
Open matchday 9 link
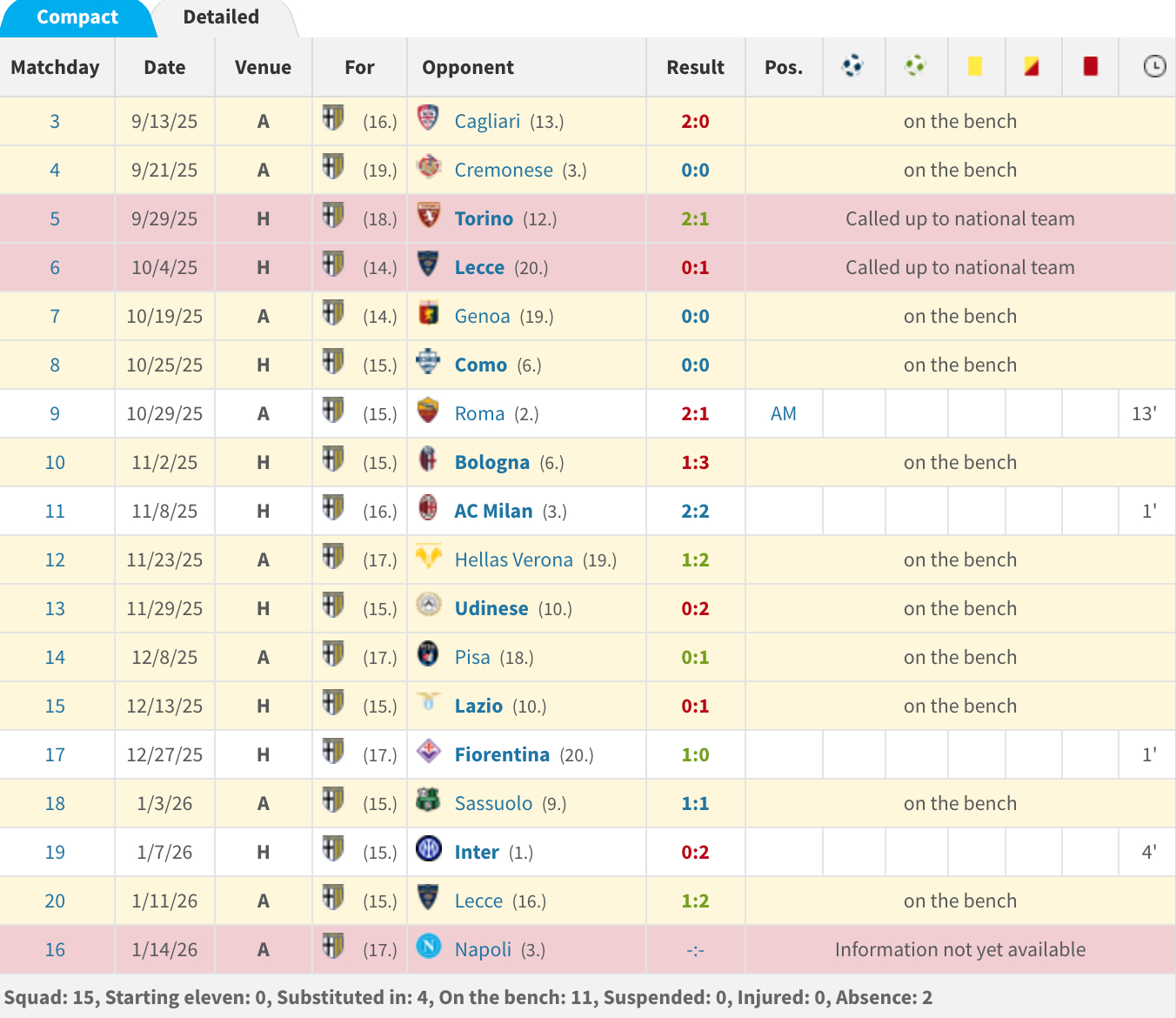[55, 414]
